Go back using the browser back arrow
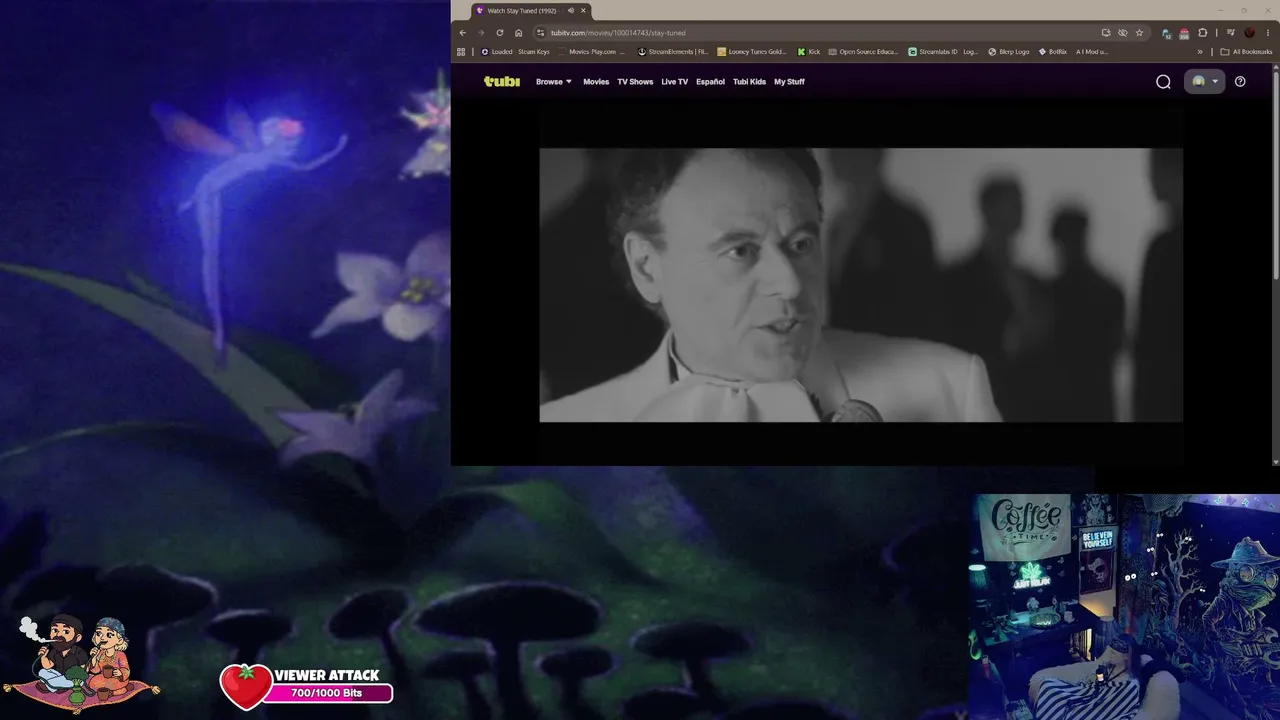 (462, 33)
